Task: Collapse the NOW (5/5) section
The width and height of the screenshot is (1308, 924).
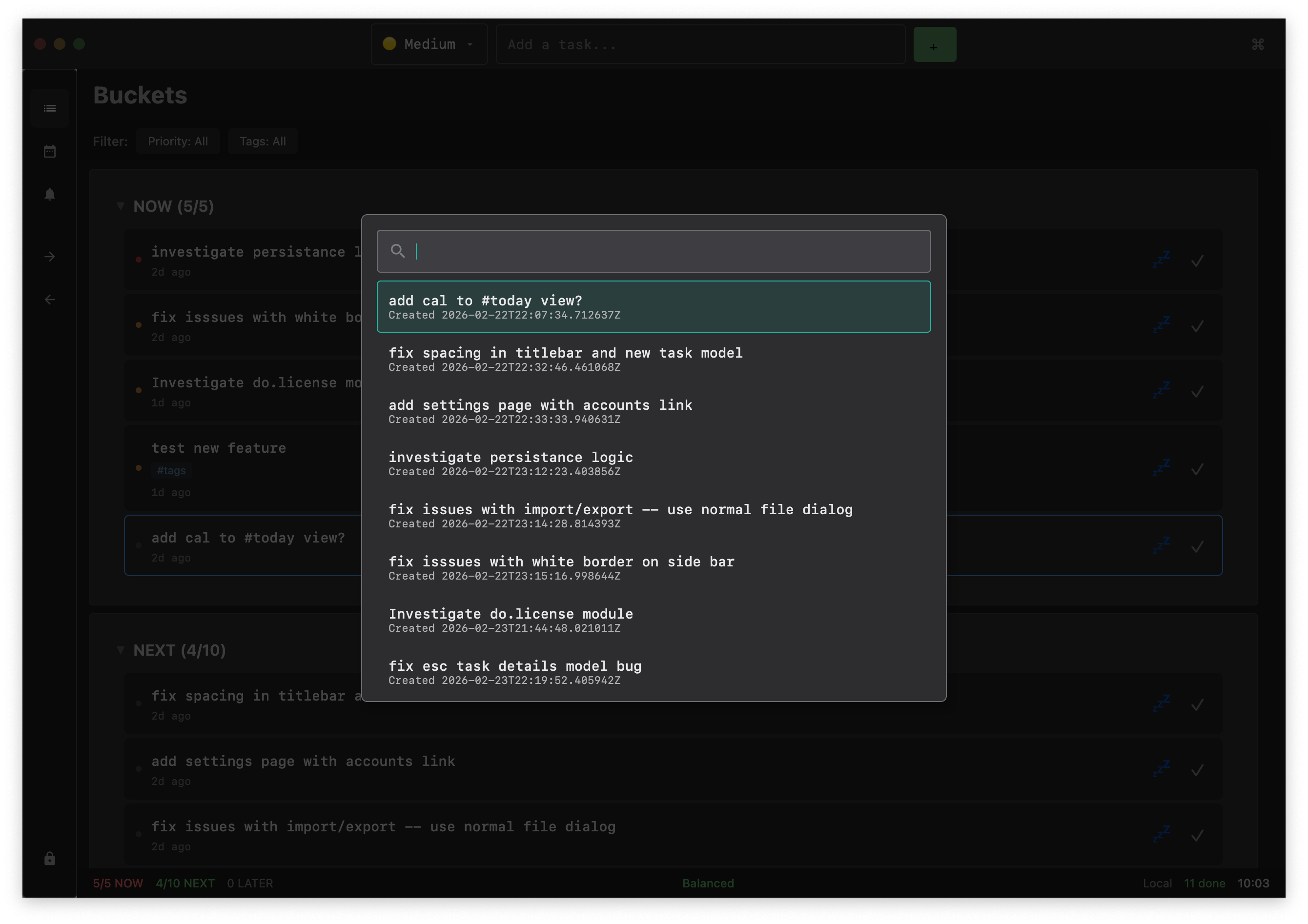Action: tap(121, 206)
